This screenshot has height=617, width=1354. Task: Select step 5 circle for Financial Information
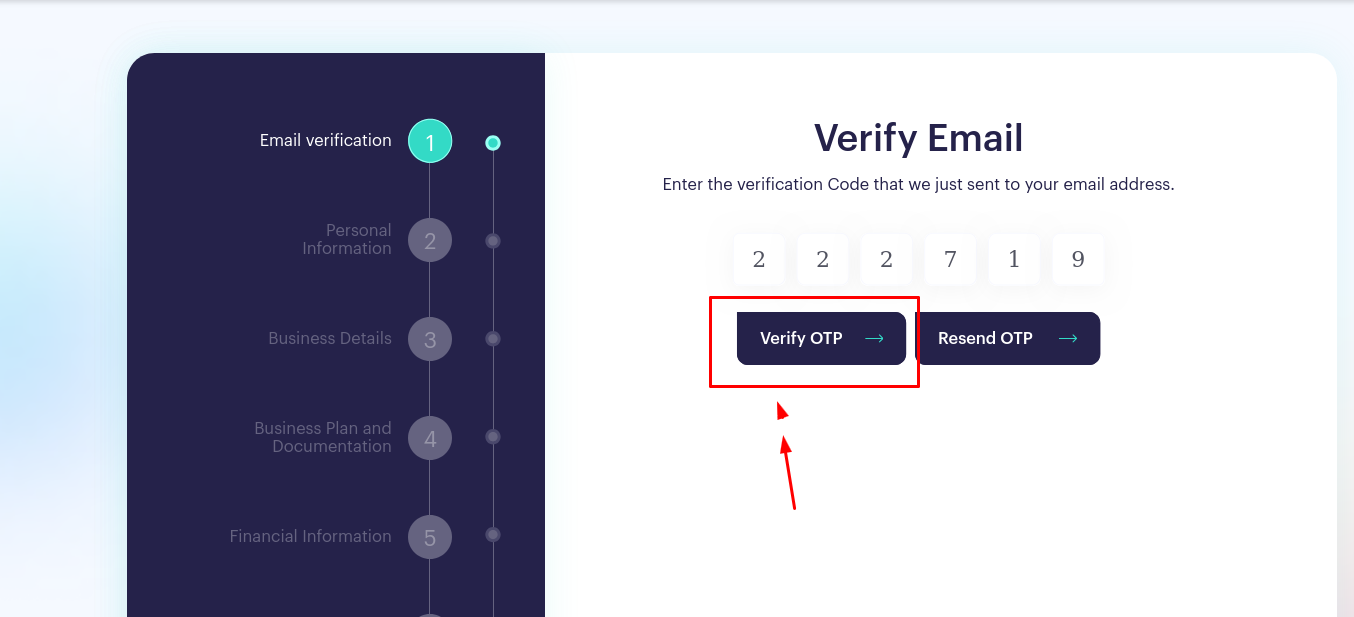pyautogui.click(x=430, y=537)
